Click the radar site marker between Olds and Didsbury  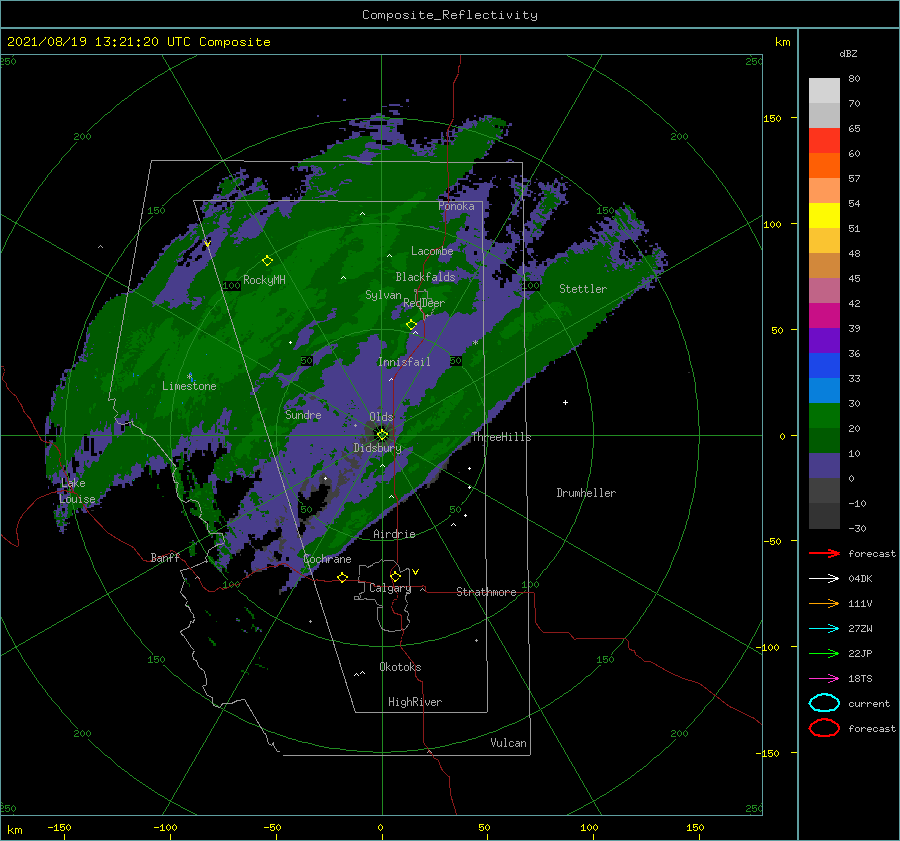click(382, 435)
